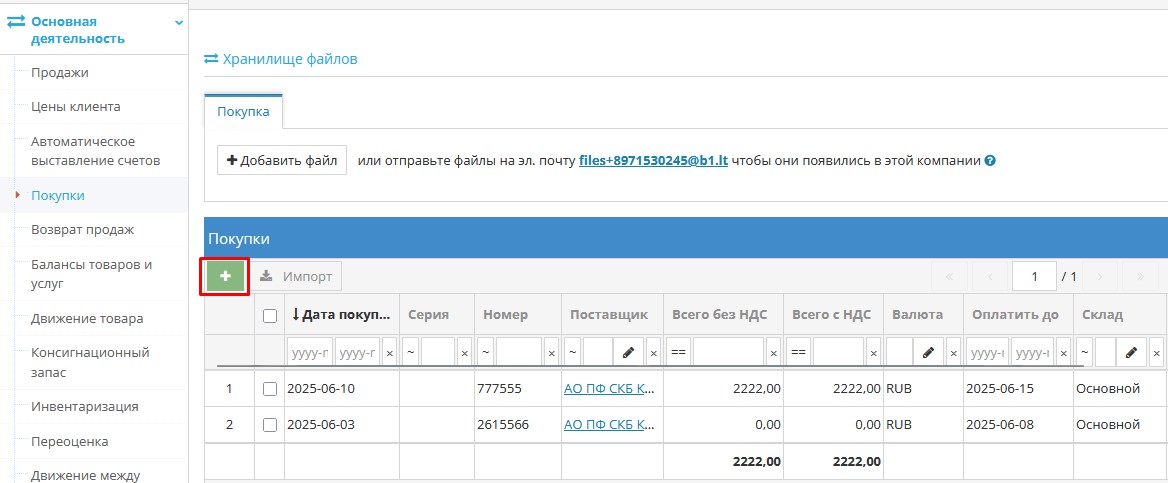Clear the Дата покупки filter with x

pos(389,353)
